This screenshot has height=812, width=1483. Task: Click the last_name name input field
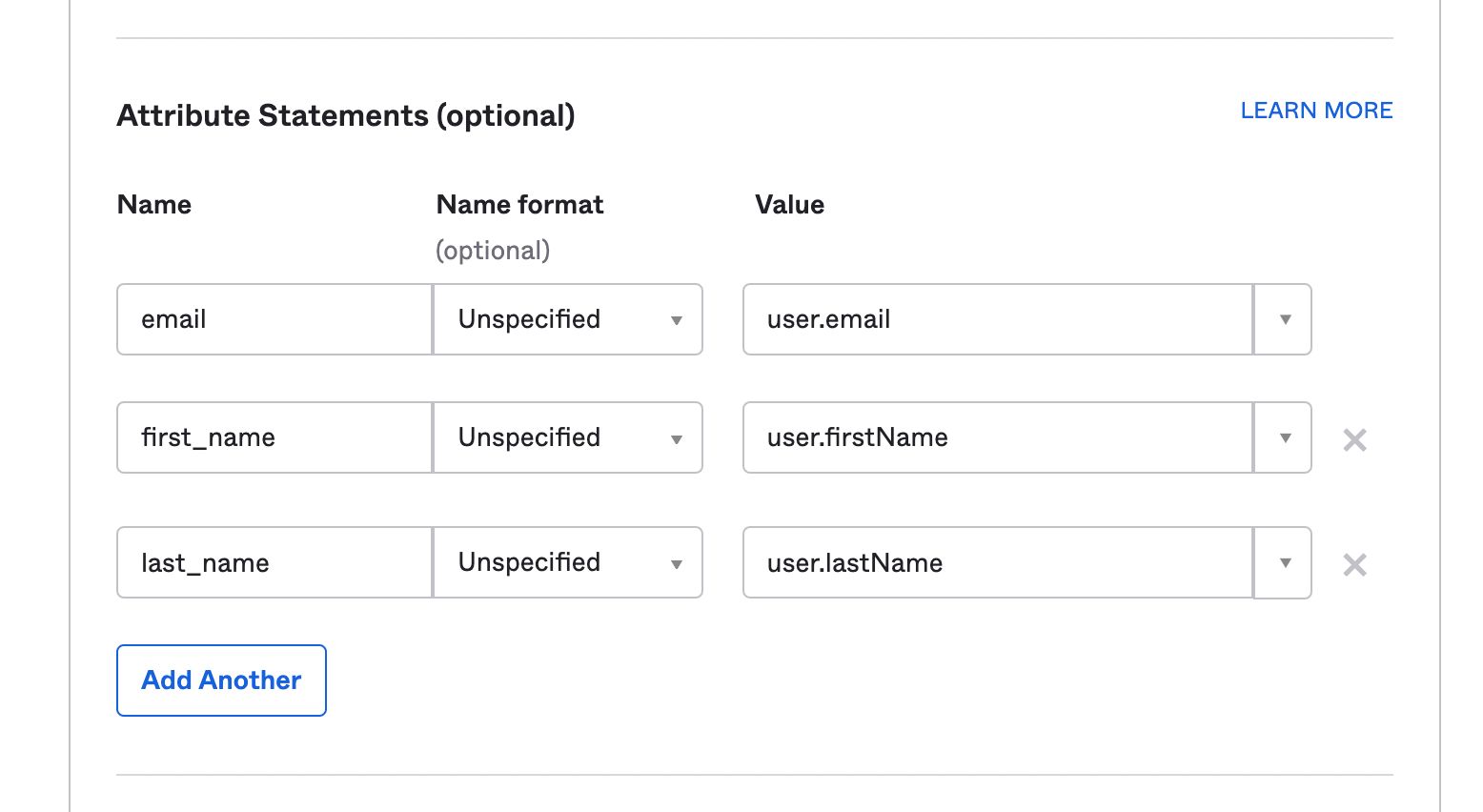(274, 562)
